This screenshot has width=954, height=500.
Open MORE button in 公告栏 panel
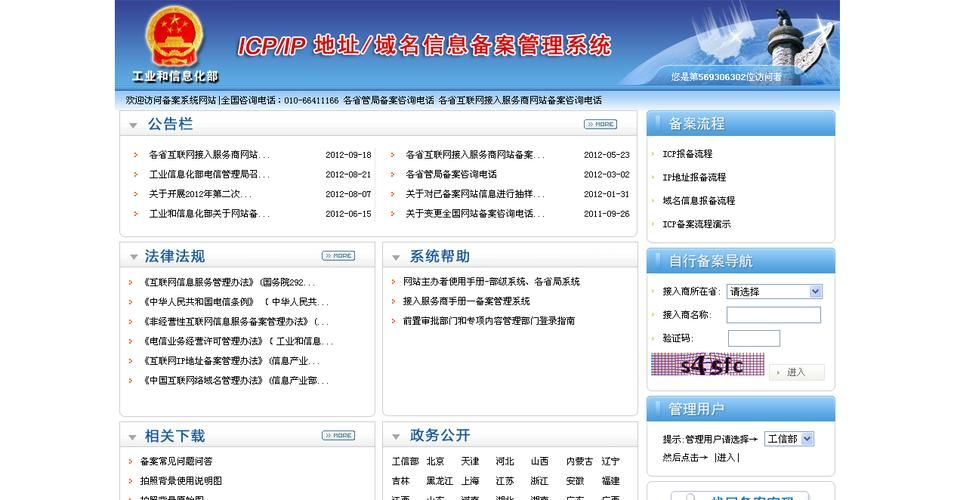pyautogui.click(x=600, y=124)
